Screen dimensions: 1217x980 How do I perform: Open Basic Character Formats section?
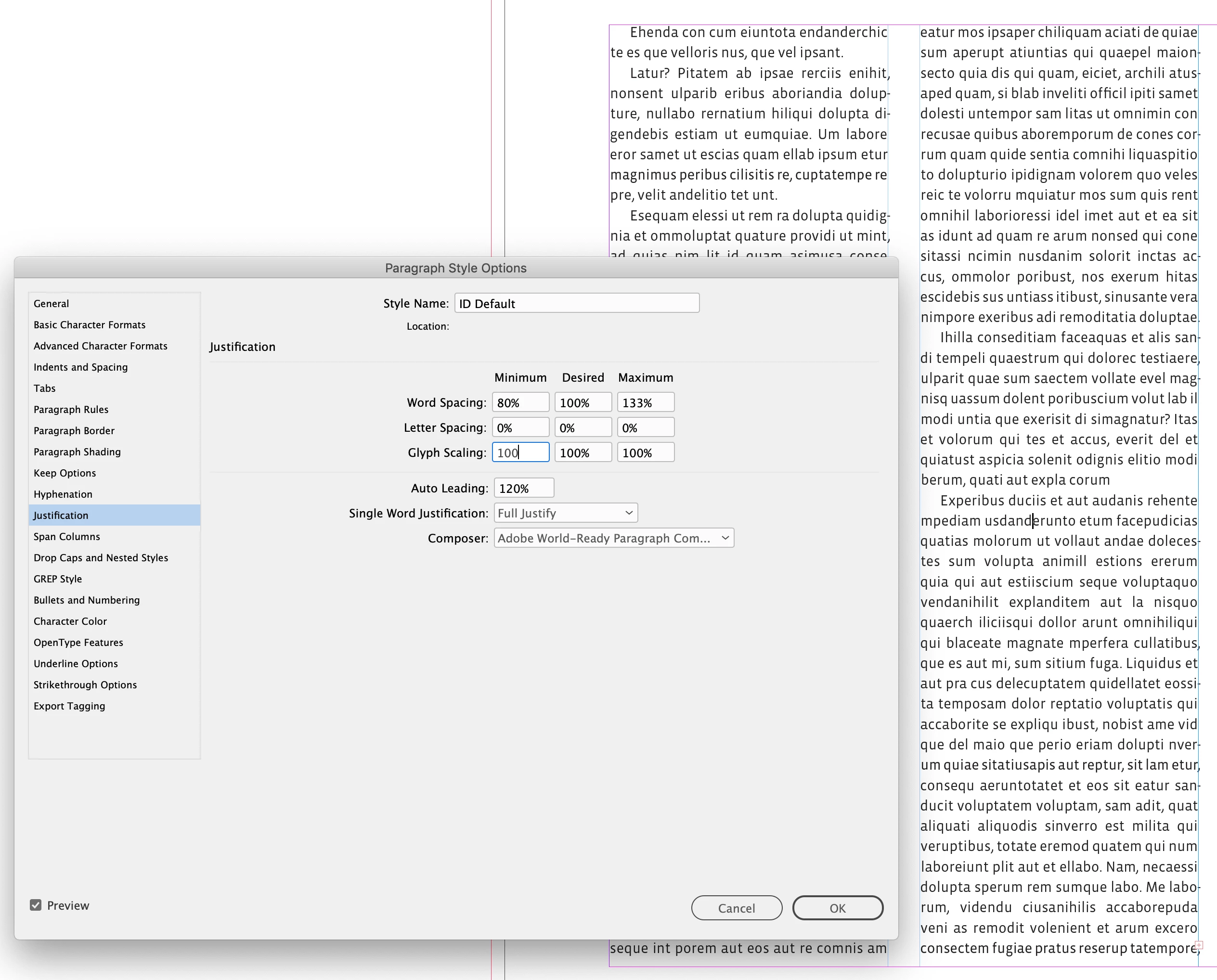89,324
